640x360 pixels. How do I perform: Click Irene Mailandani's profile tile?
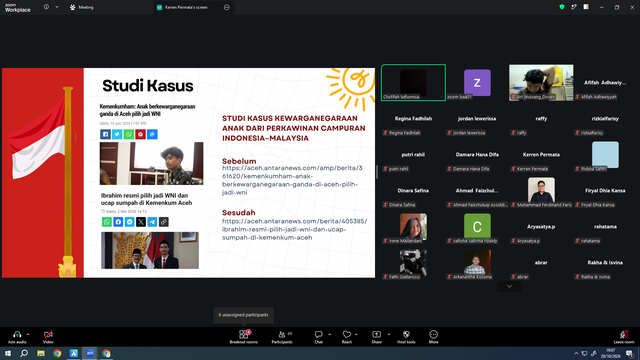pyautogui.click(x=413, y=227)
